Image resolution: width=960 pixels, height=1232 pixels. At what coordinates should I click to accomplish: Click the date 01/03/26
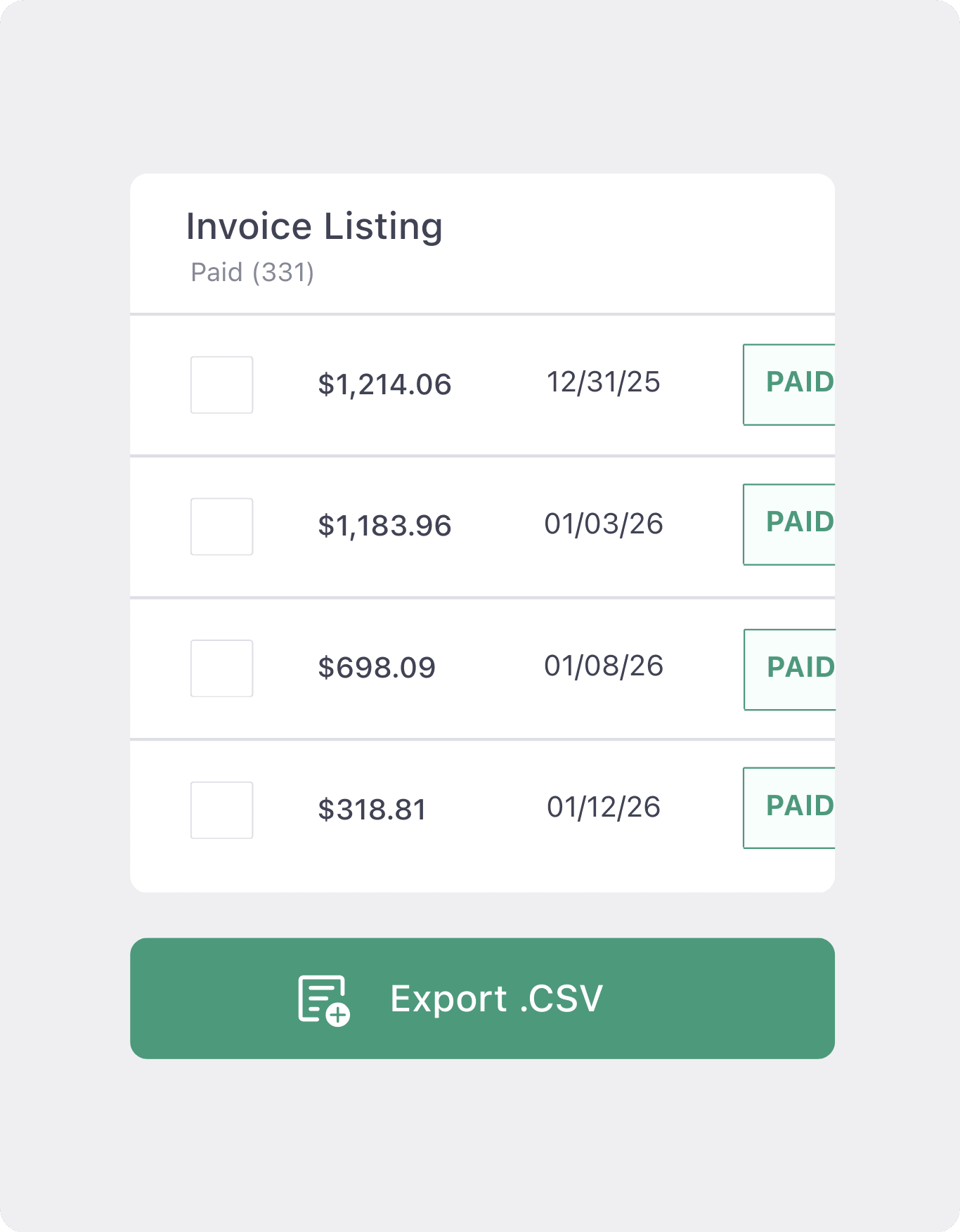pyautogui.click(x=604, y=523)
